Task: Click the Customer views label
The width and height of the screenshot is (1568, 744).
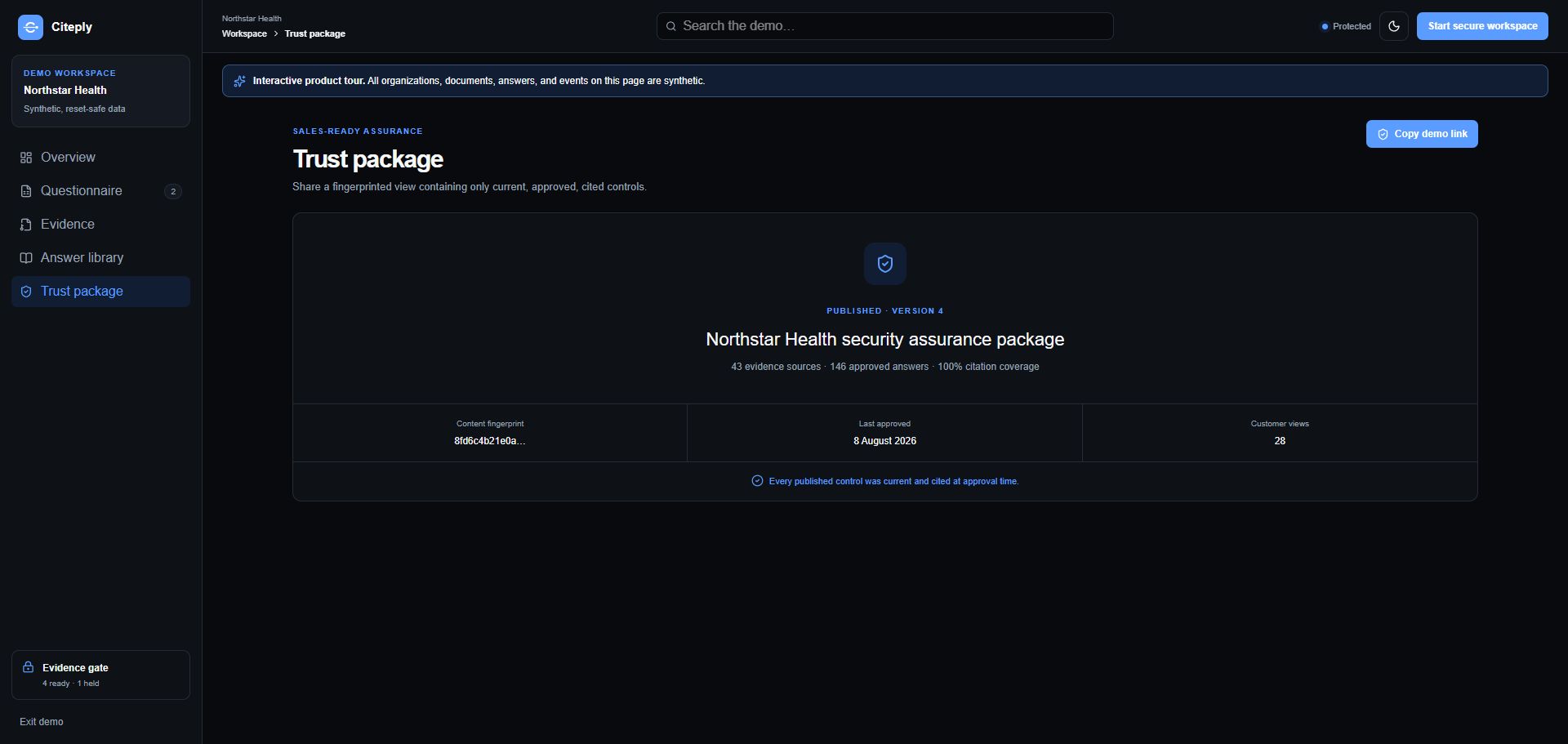Action: (1280, 424)
